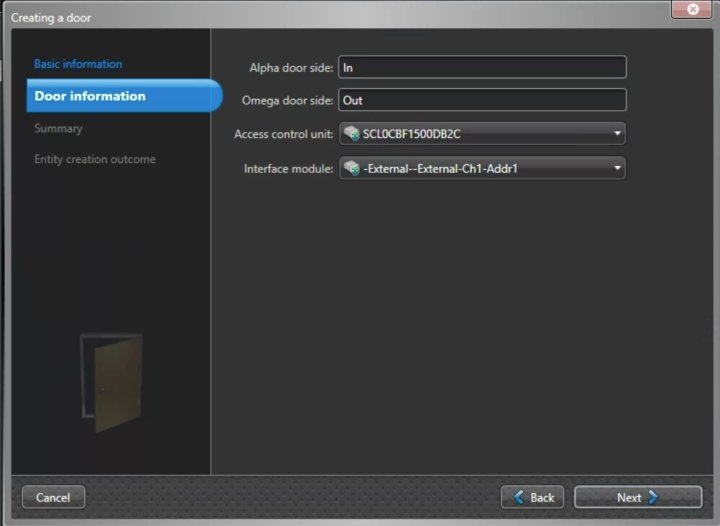Viewport: 720px width, 526px height.
Task: Click the Omega door side input field
Action: click(482, 100)
